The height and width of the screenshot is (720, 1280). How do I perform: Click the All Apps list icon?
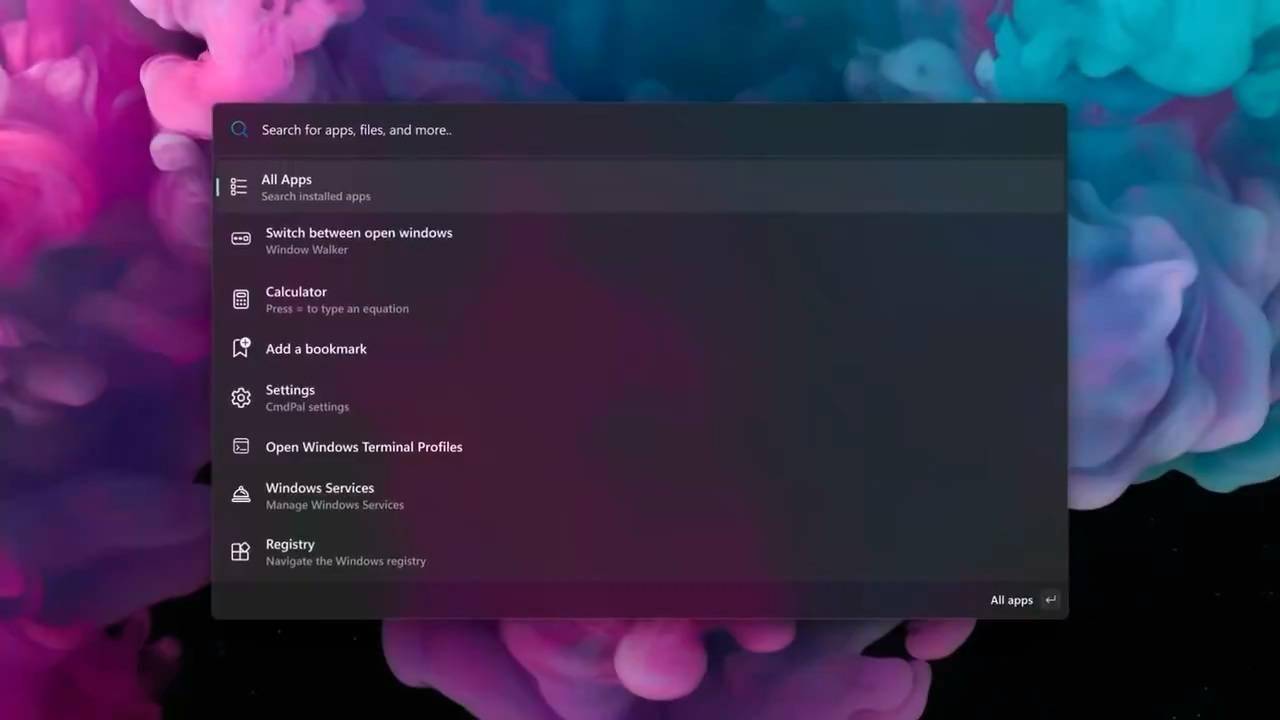coord(238,187)
